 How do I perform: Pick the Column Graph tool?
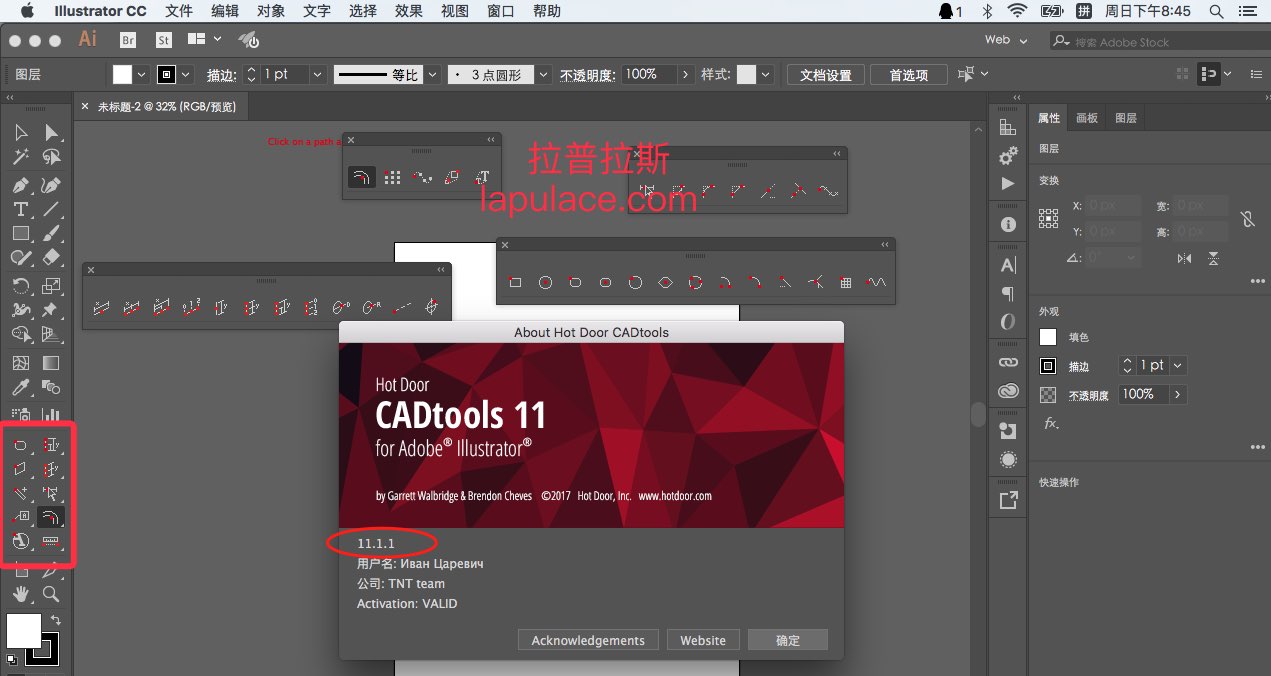pos(51,413)
